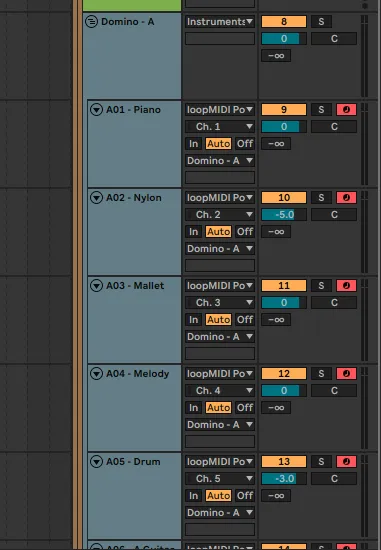Click the pan control C on A03 - Mallet
This screenshot has height=550, width=381.
pyautogui.click(x=334, y=303)
